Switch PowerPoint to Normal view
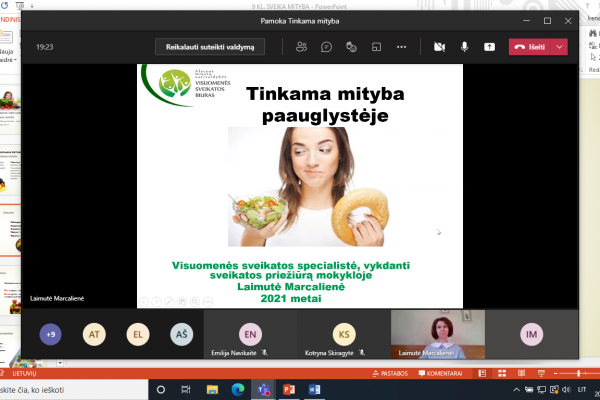The image size is (600, 400). (x=482, y=373)
